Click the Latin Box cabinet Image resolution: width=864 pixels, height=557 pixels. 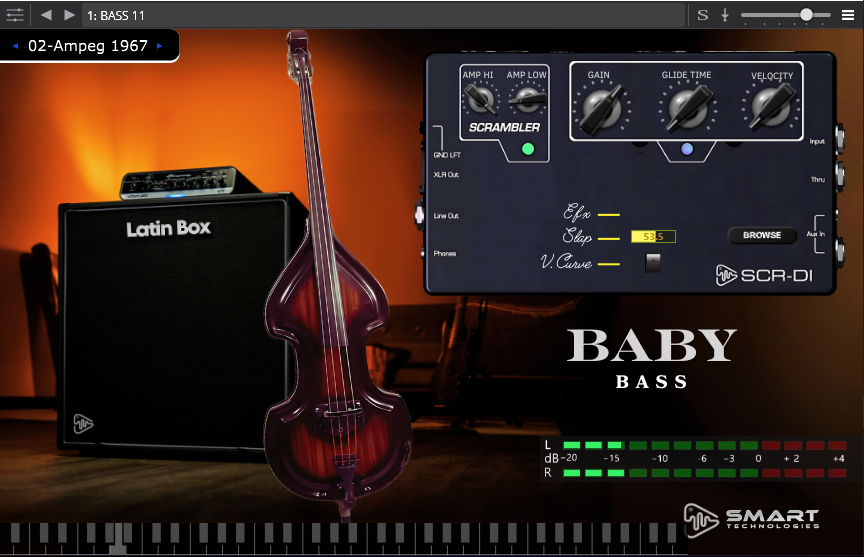tap(176, 325)
